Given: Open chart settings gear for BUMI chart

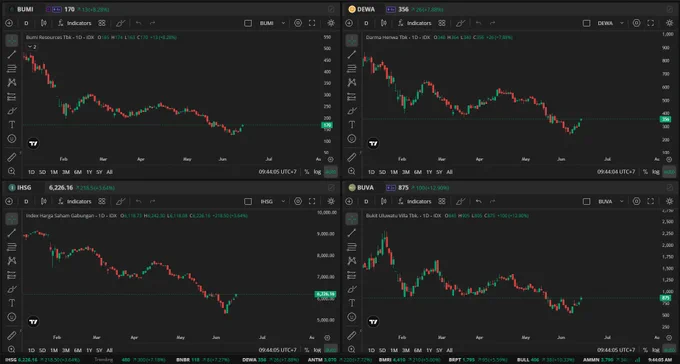Looking at the screenshot, I should tap(331, 23).
